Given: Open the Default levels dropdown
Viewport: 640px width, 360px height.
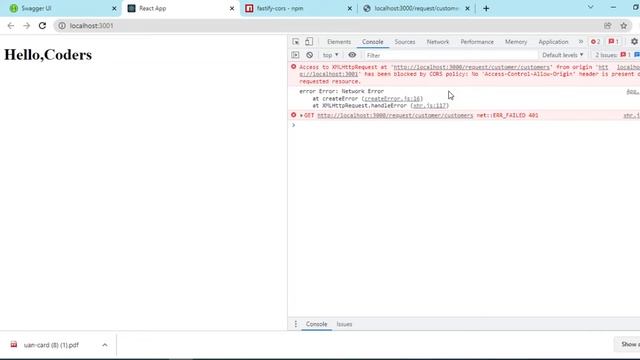Looking at the screenshot, I should click(562, 55).
